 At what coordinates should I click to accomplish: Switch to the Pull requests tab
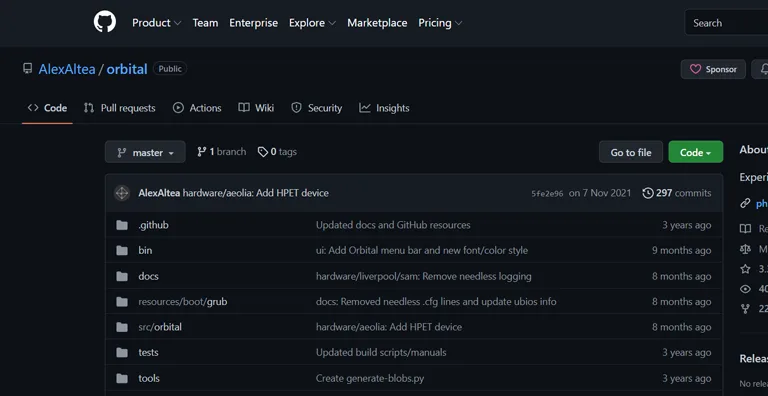tap(120, 108)
